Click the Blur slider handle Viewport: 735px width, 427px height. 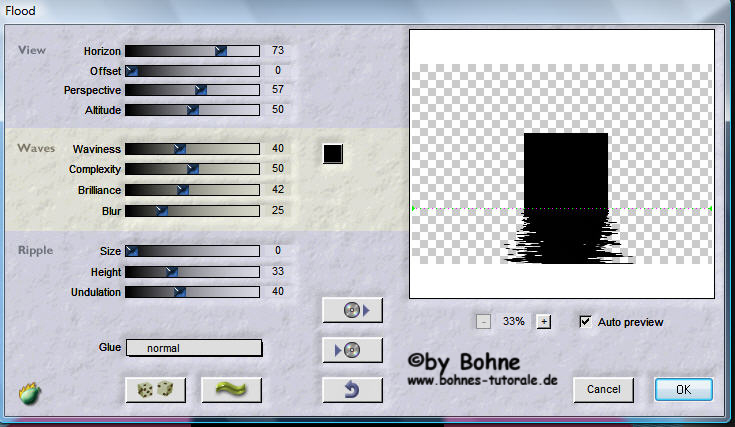pyautogui.click(x=160, y=211)
